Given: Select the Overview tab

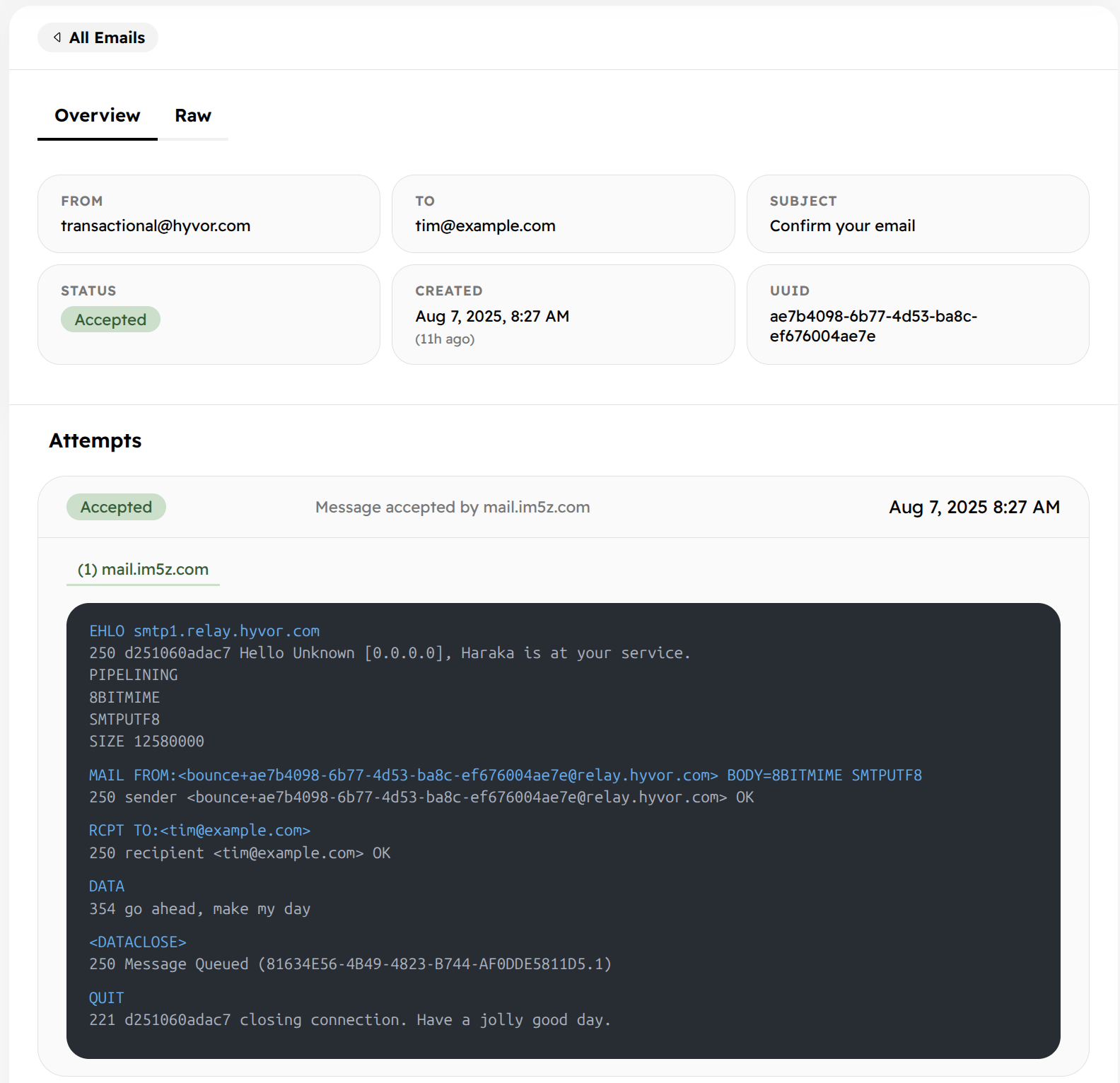Looking at the screenshot, I should 98,116.
